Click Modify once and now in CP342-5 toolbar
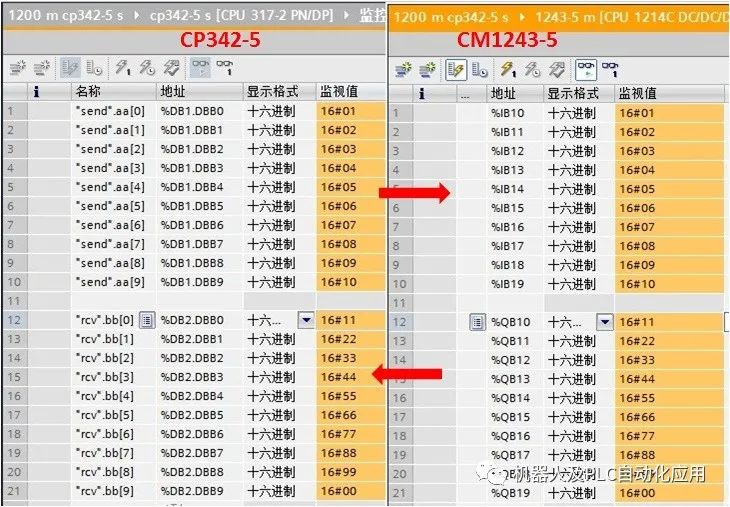The height and width of the screenshot is (507, 730). click(x=123, y=68)
